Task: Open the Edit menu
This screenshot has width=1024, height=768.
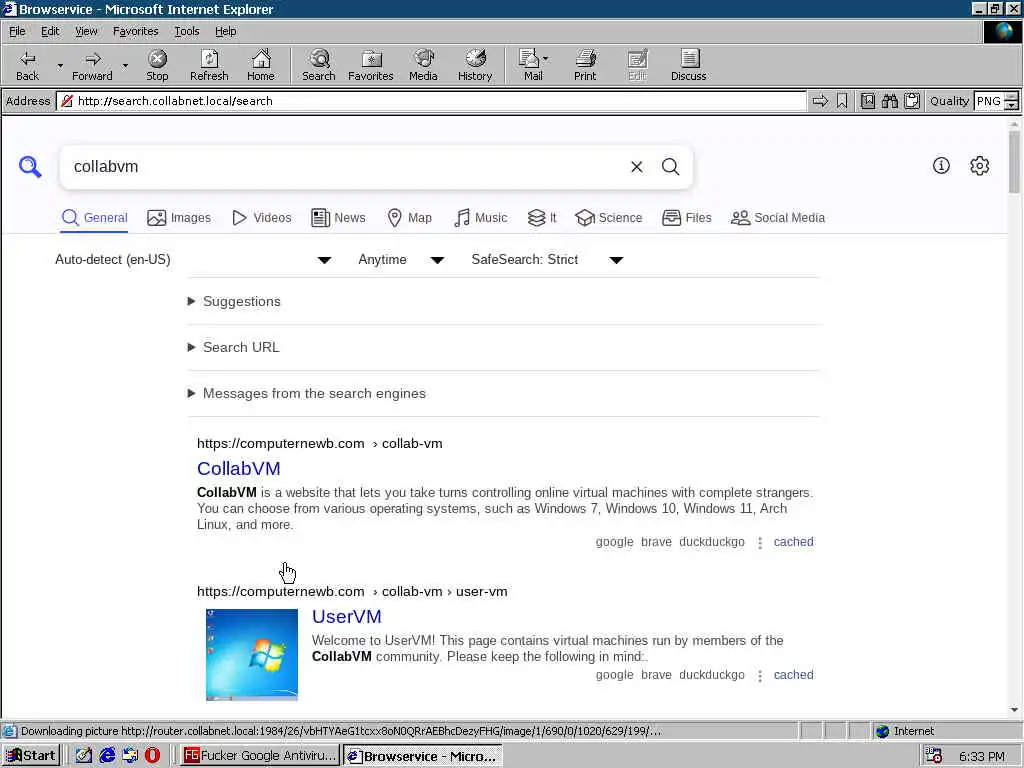Action: pyautogui.click(x=50, y=31)
